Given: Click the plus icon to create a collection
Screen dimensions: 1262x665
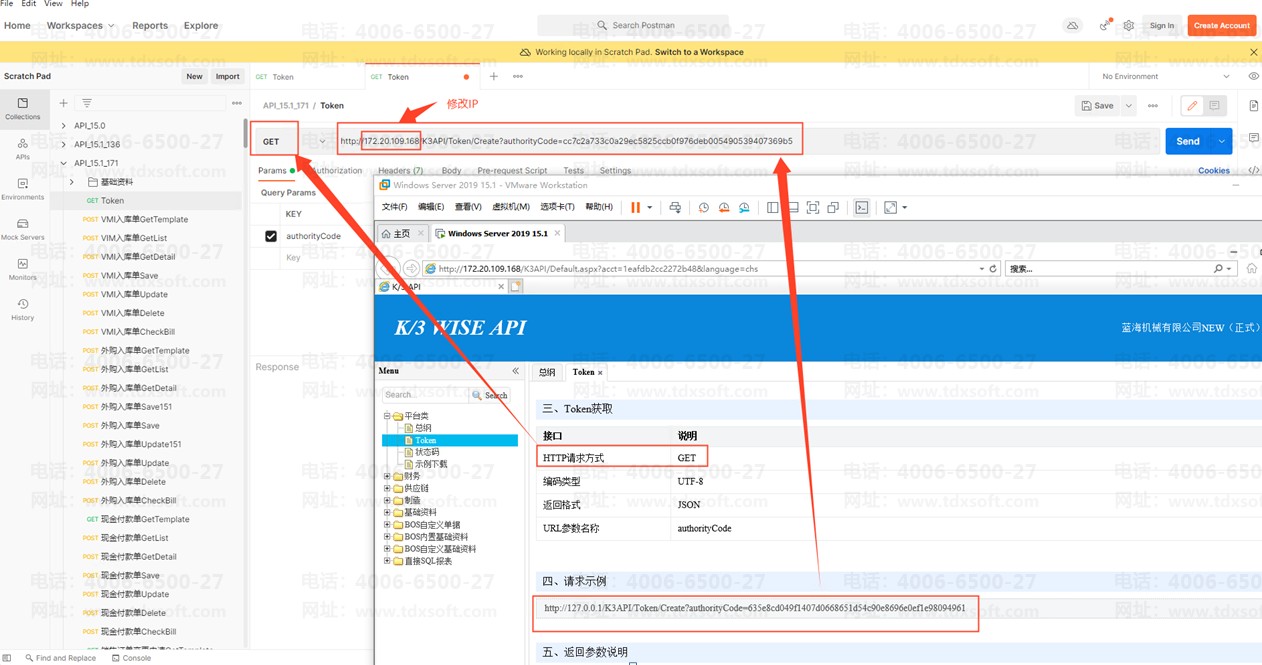Looking at the screenshot, I should click(x=63, y=103).
